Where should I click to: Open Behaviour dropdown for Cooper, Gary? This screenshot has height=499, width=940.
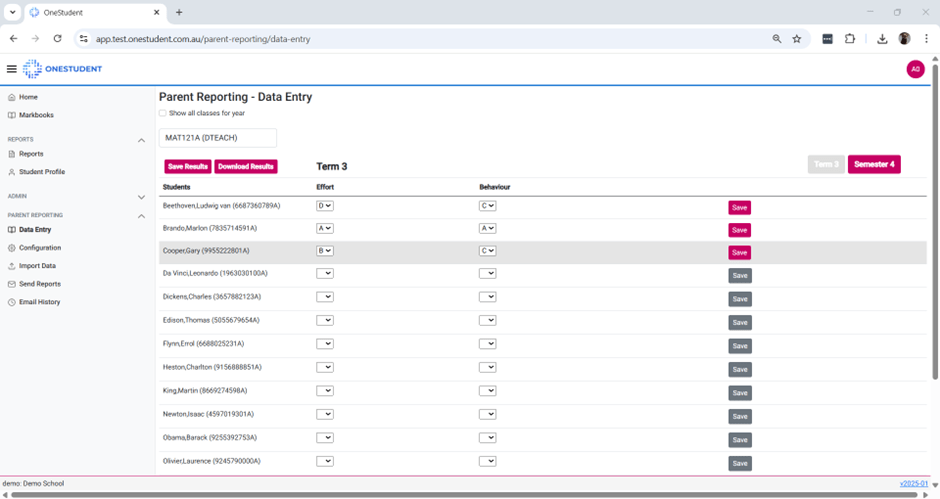point(487,251)
